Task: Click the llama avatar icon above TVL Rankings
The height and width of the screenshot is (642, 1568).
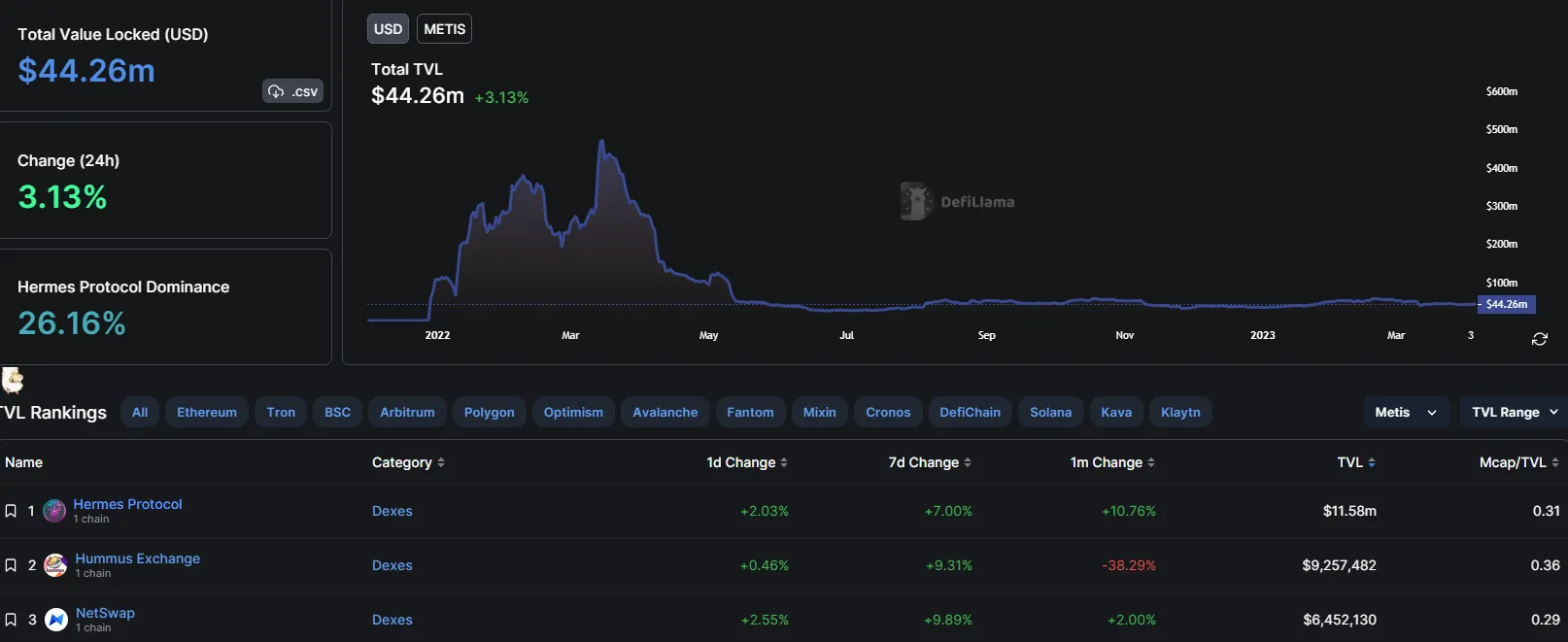Action: [x=13, y=379]
